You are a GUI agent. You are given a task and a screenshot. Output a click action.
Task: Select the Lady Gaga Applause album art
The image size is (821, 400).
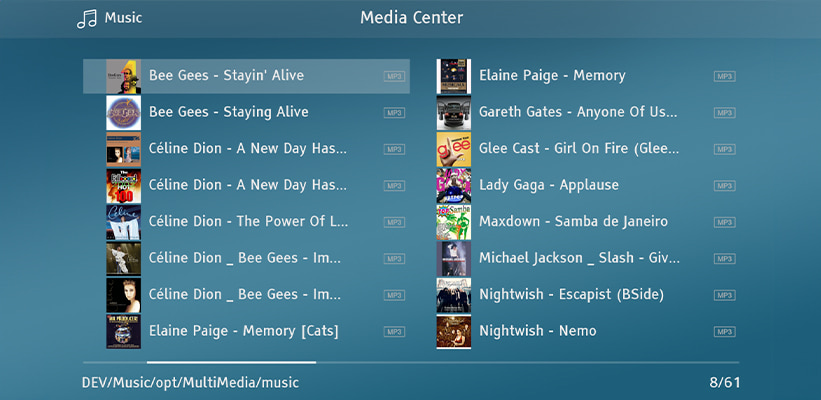tap(453, 185)
